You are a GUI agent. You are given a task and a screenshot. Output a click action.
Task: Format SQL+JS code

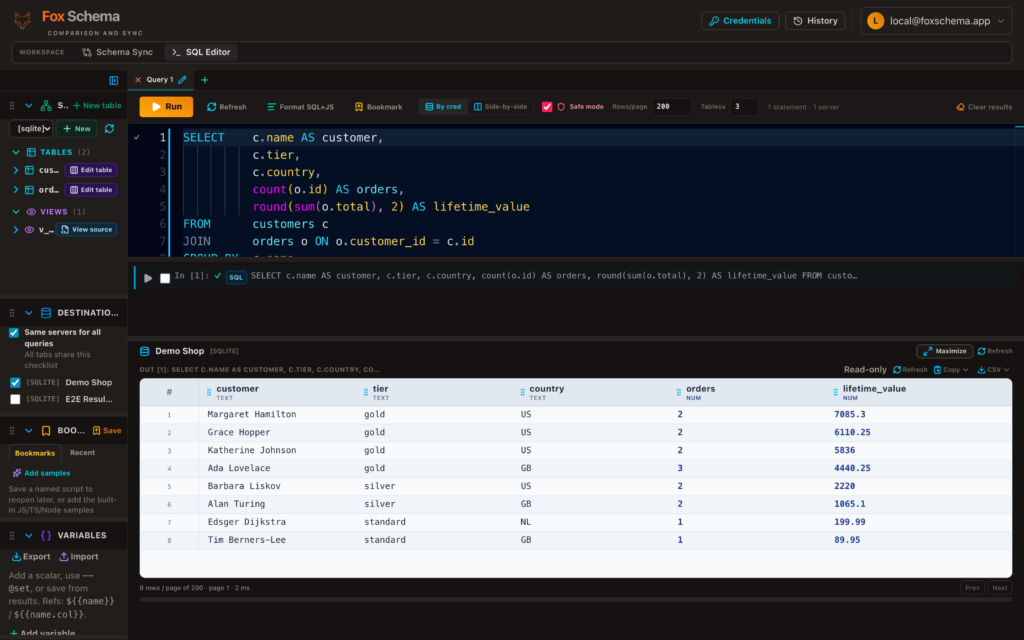pyautogui.click(x=300, y=106)
